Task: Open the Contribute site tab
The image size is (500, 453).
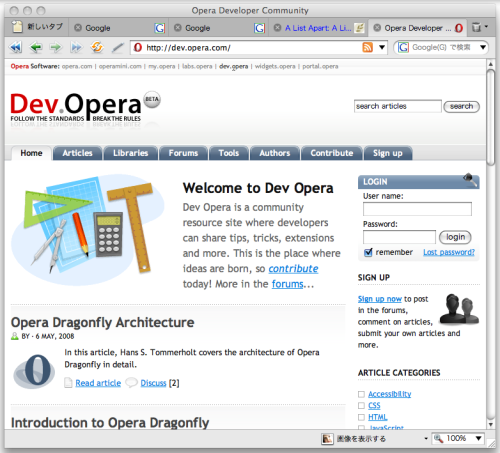Action: point(332,153)
